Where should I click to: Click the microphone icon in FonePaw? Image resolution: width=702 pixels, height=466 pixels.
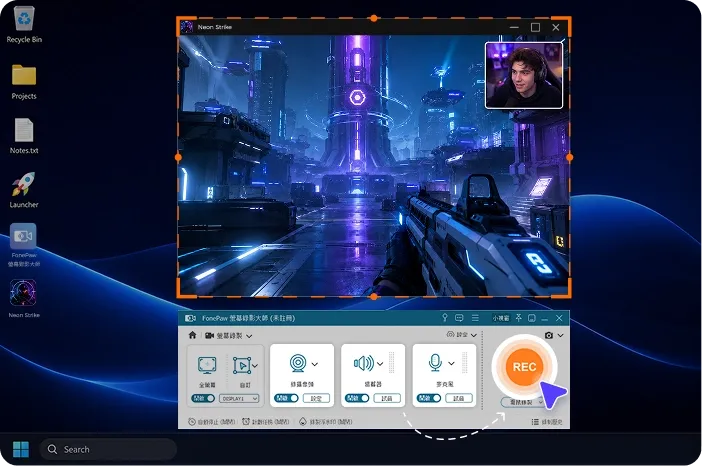(x=435, y=363)
